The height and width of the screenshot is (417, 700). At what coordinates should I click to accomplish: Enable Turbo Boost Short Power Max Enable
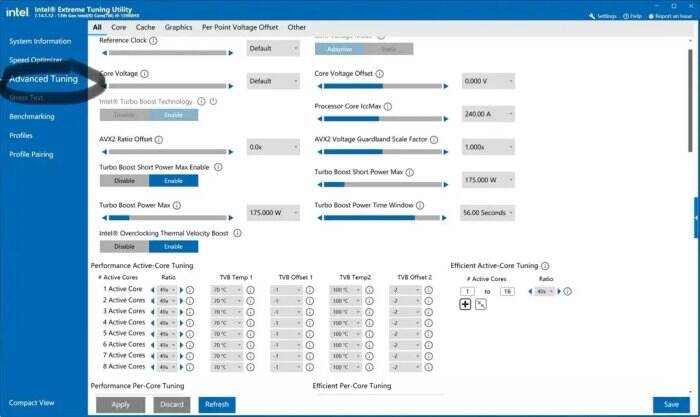click(x=173, y=181)
